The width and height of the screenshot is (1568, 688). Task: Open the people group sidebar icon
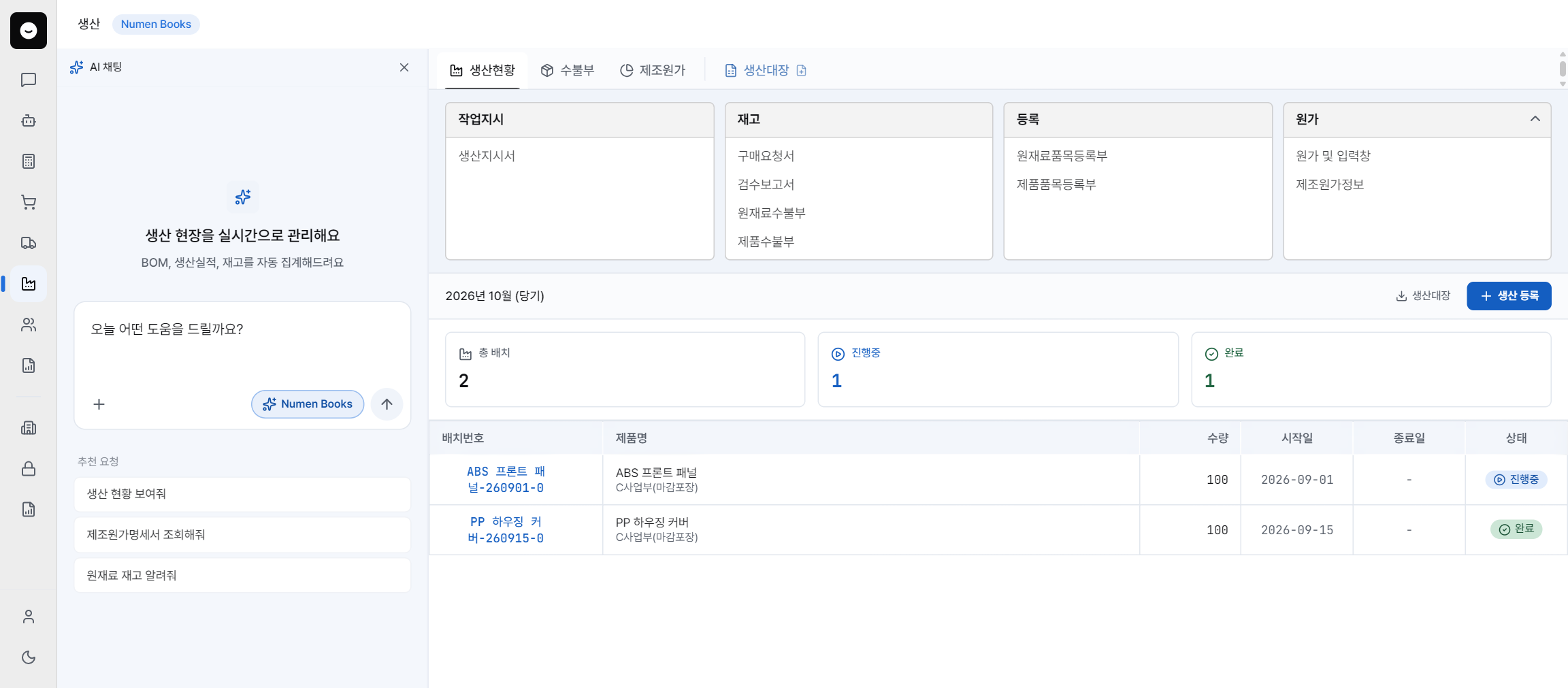[29, 325]
